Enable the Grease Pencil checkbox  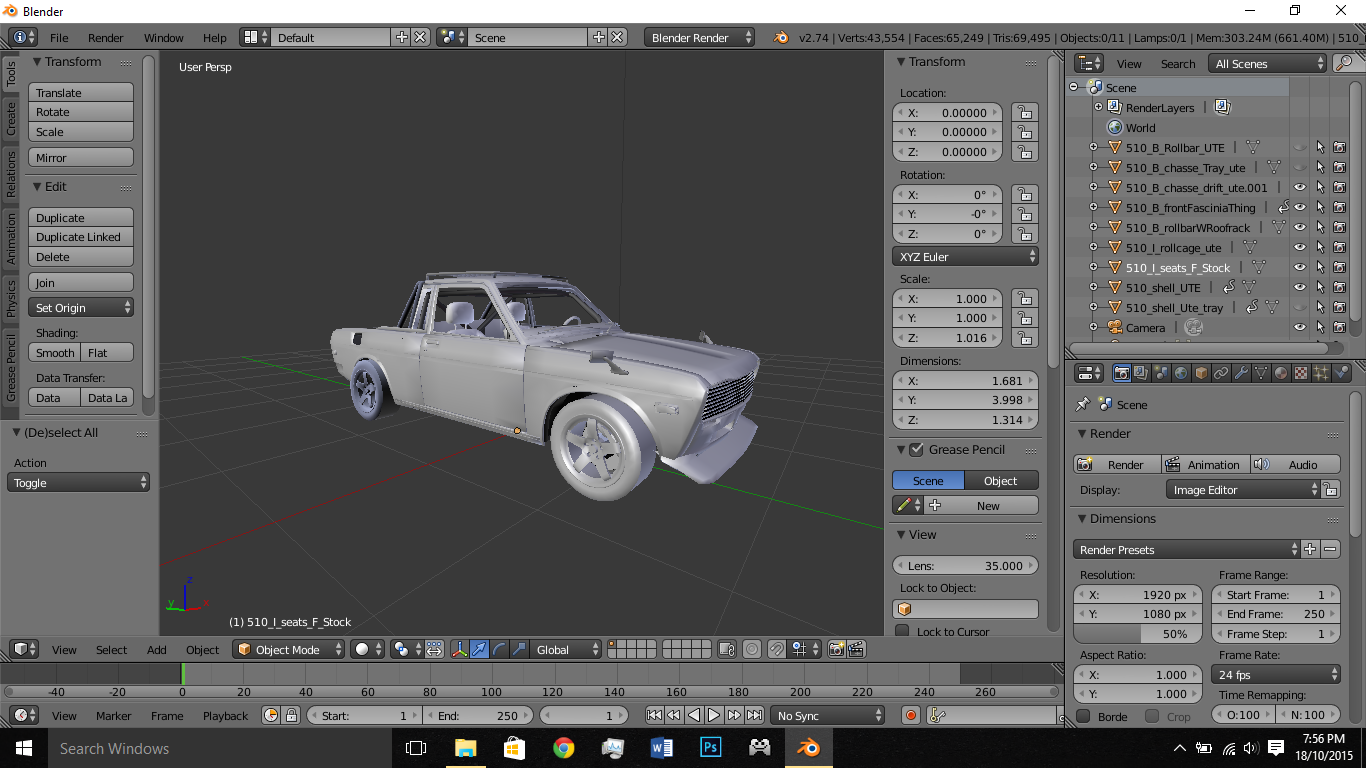(916, 450)
